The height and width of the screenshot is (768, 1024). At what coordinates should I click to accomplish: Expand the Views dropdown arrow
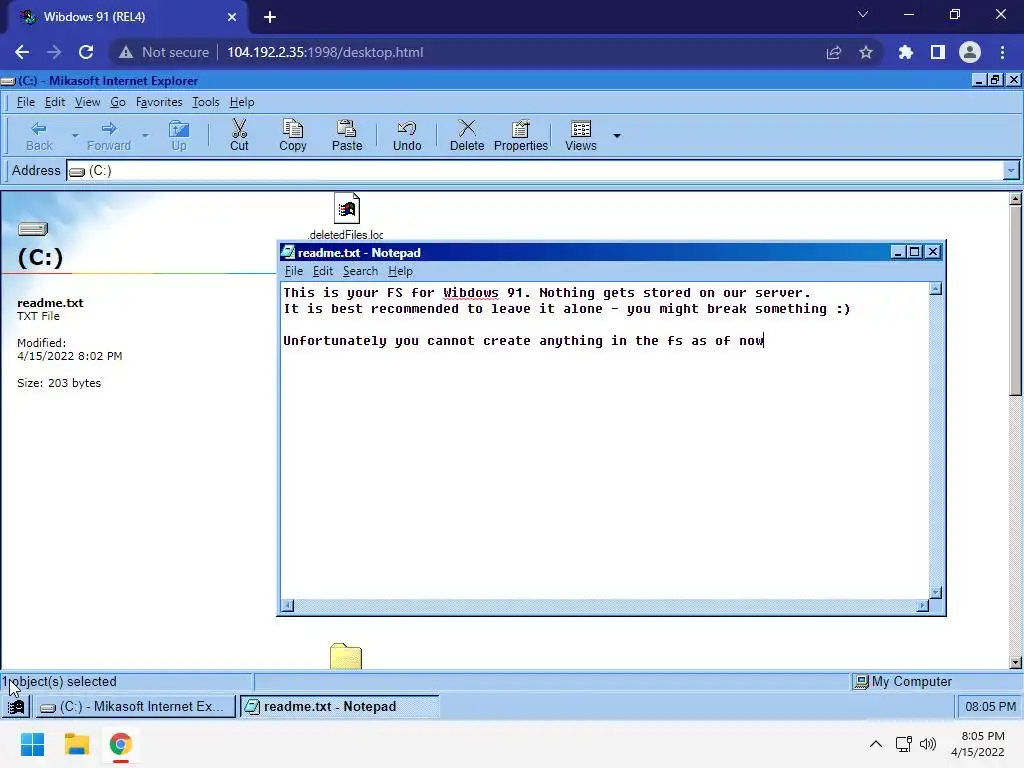click(616, 136)
